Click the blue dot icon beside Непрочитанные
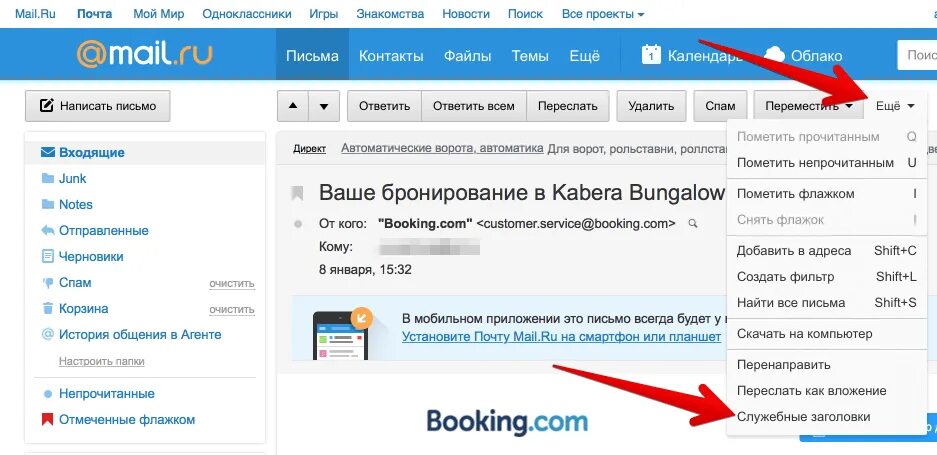 click(48, 394)
